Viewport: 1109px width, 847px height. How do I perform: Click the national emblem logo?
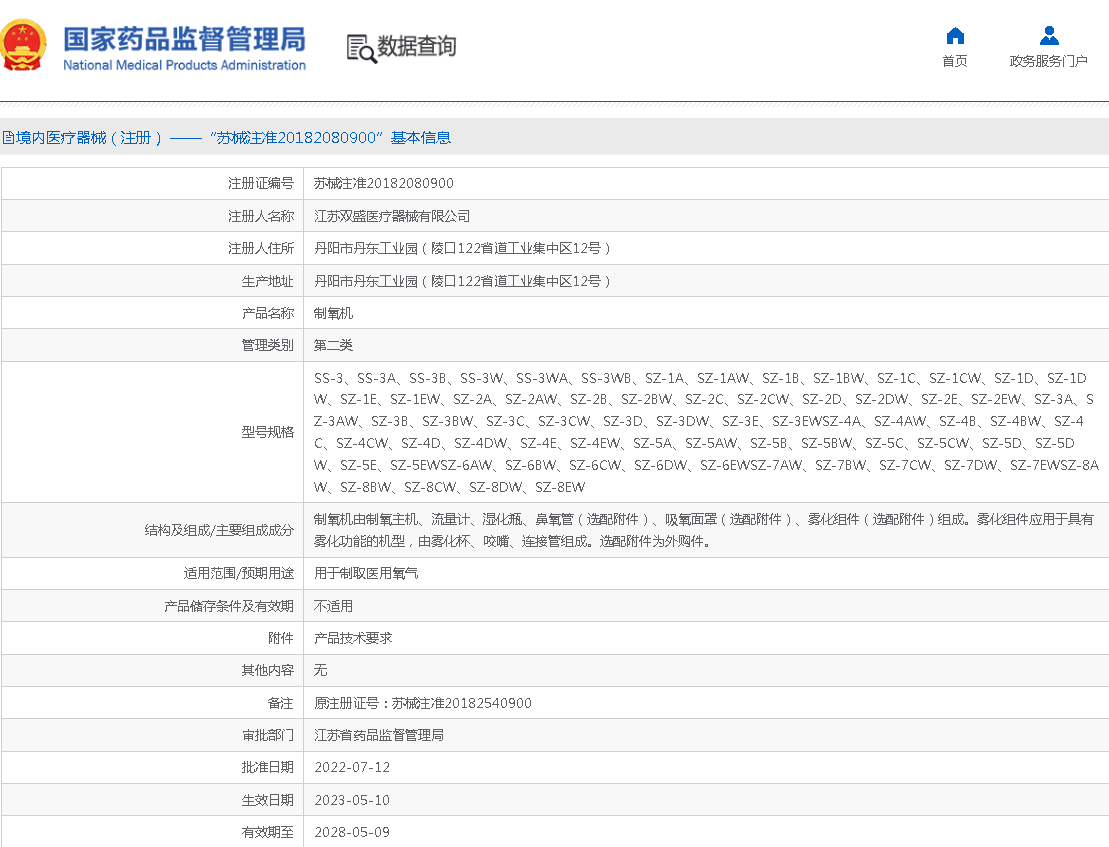24,46
